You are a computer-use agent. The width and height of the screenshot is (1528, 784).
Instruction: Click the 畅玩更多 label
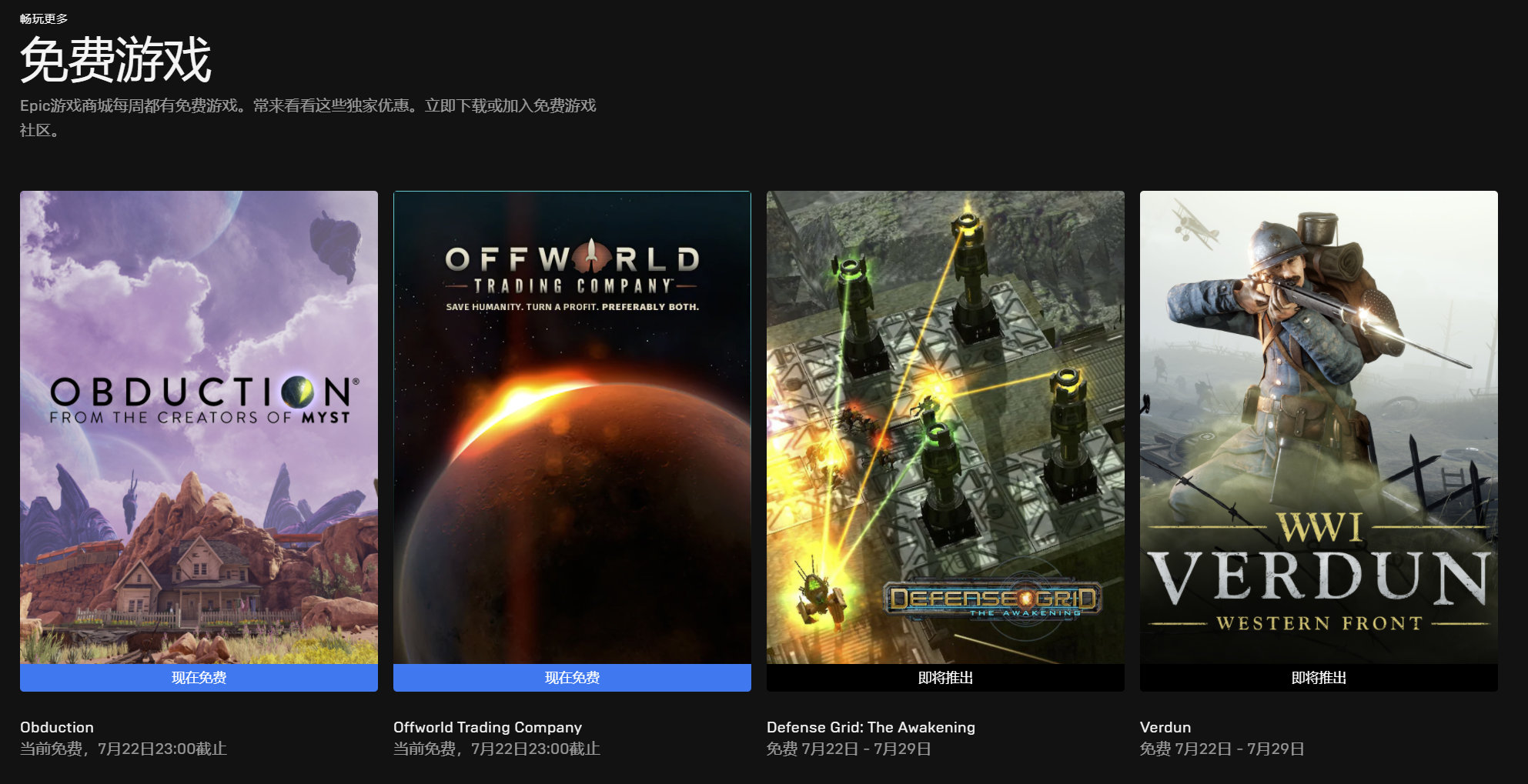pyautogui.click(x=44, y=18)
